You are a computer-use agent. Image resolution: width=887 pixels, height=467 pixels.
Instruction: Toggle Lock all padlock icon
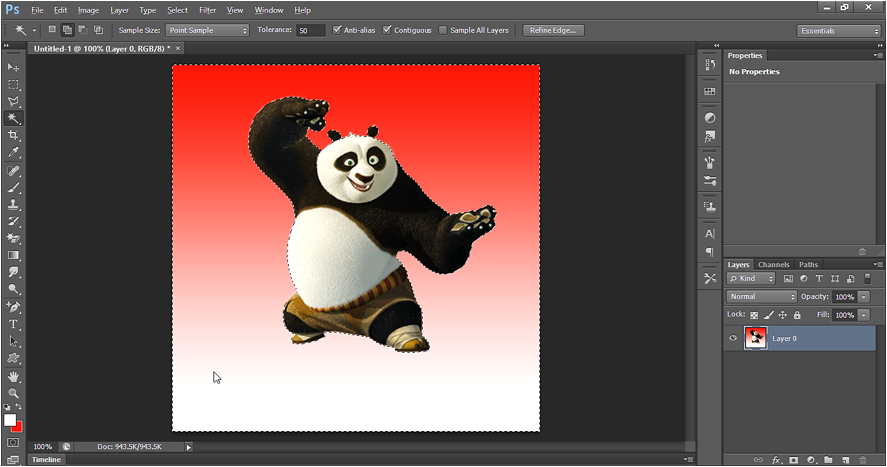pos(797,315)
